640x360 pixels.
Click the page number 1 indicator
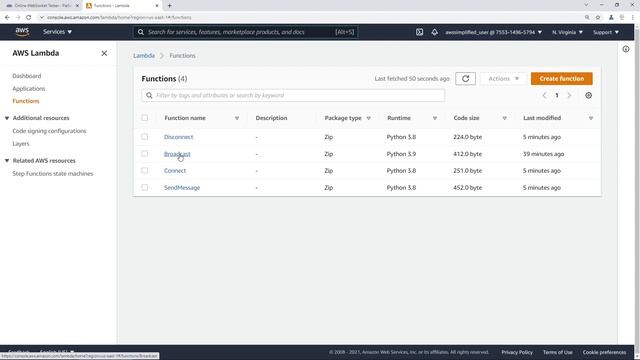(x=556, y=95)
